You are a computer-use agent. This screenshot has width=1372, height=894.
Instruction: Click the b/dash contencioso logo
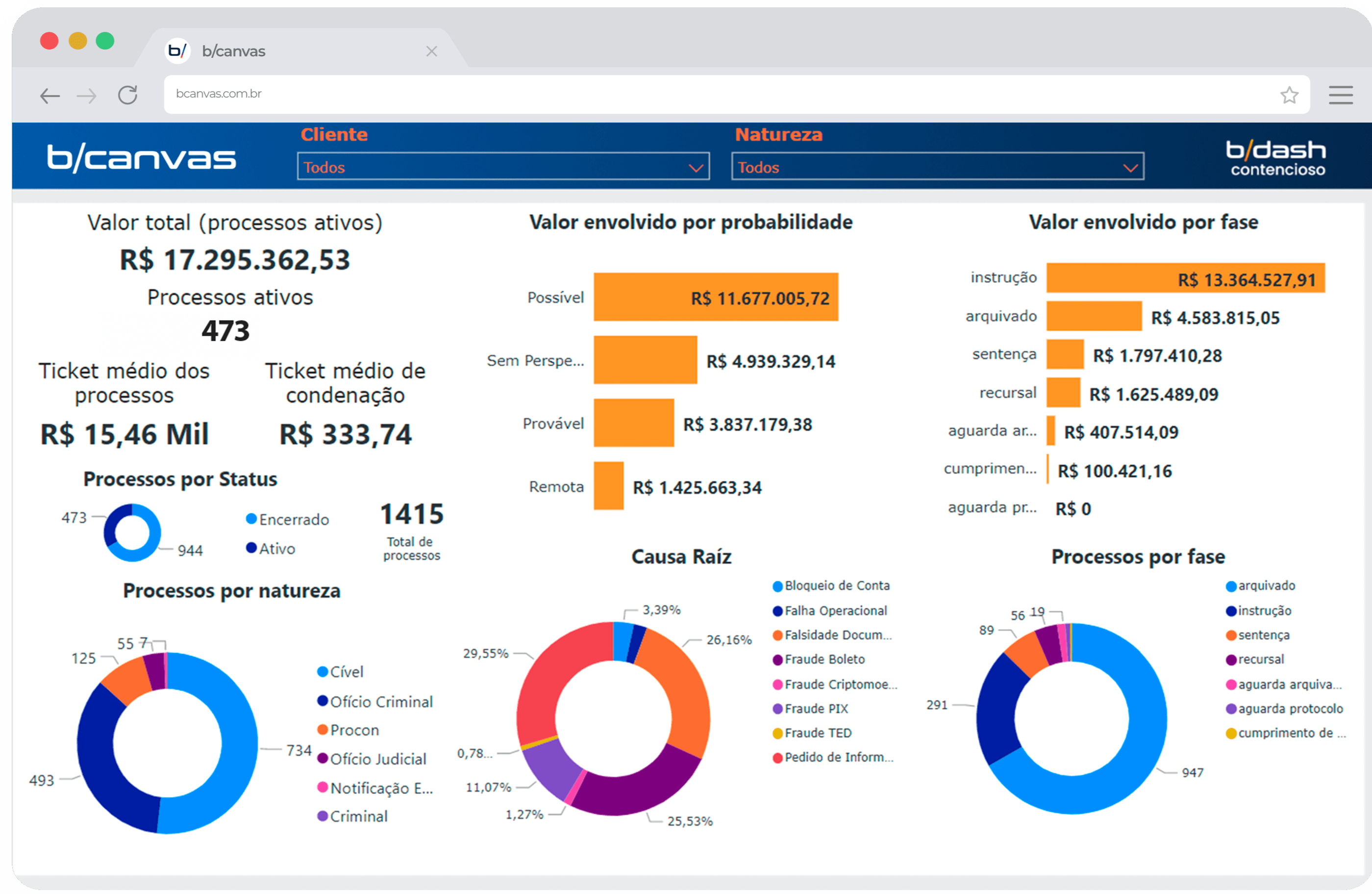[1275, 157]
